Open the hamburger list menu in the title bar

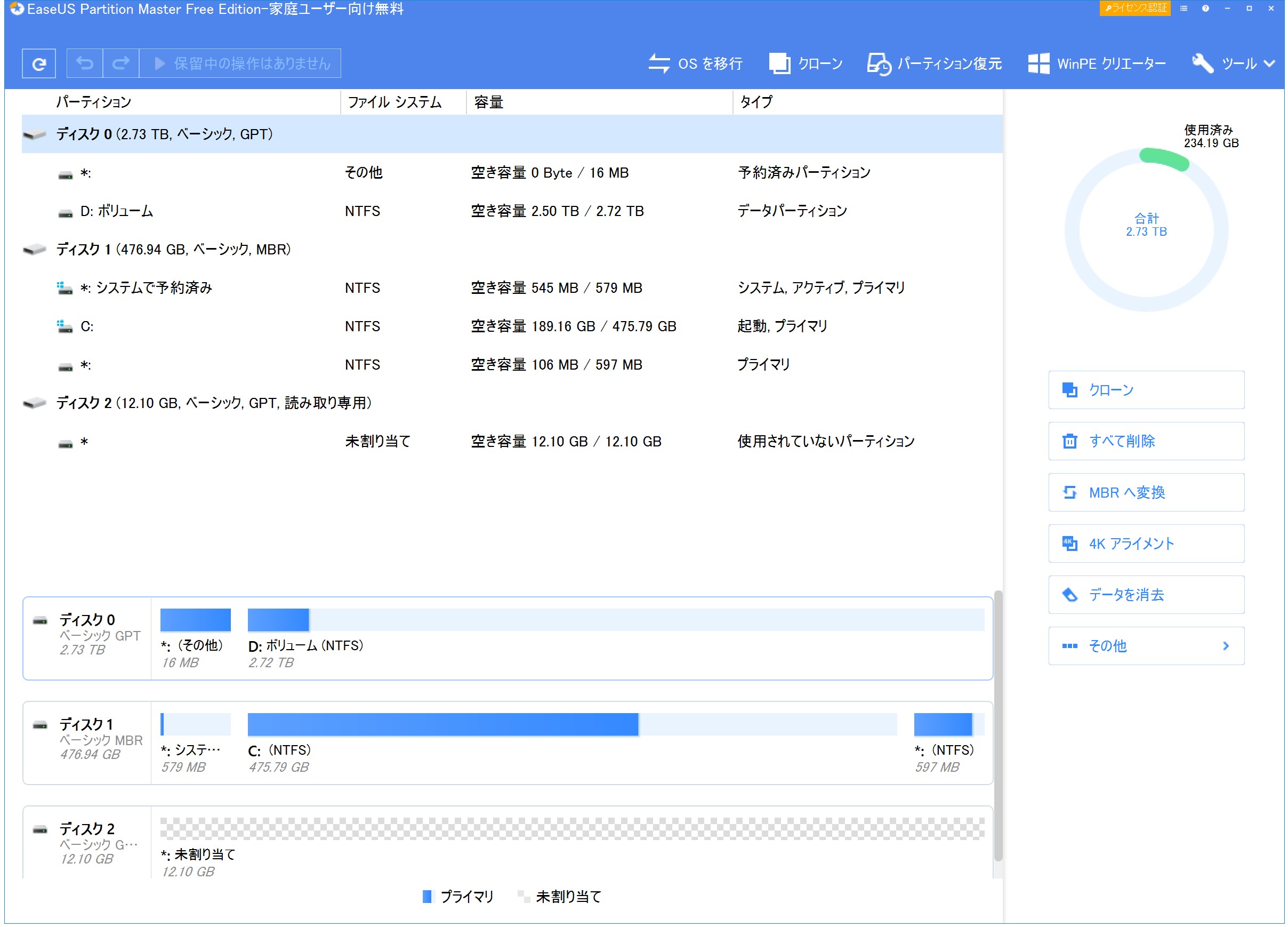pos(1183,9)
